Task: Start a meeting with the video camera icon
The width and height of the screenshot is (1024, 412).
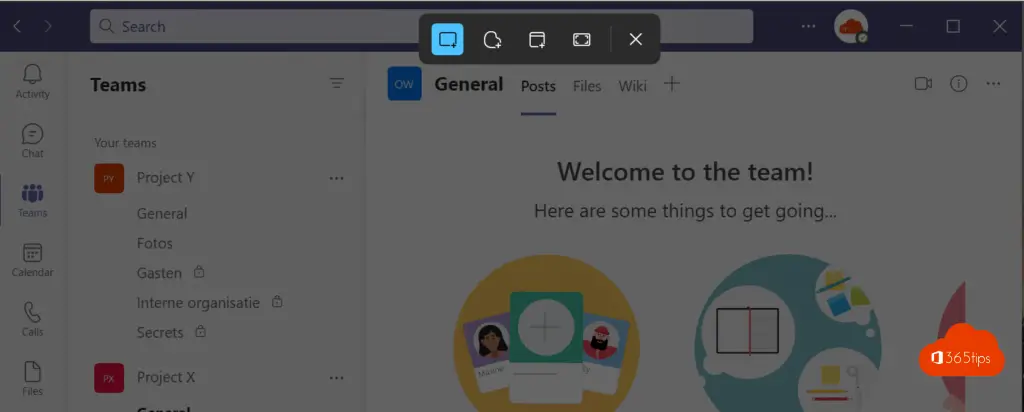Action: pyautogui.click(x=923, y=84)
